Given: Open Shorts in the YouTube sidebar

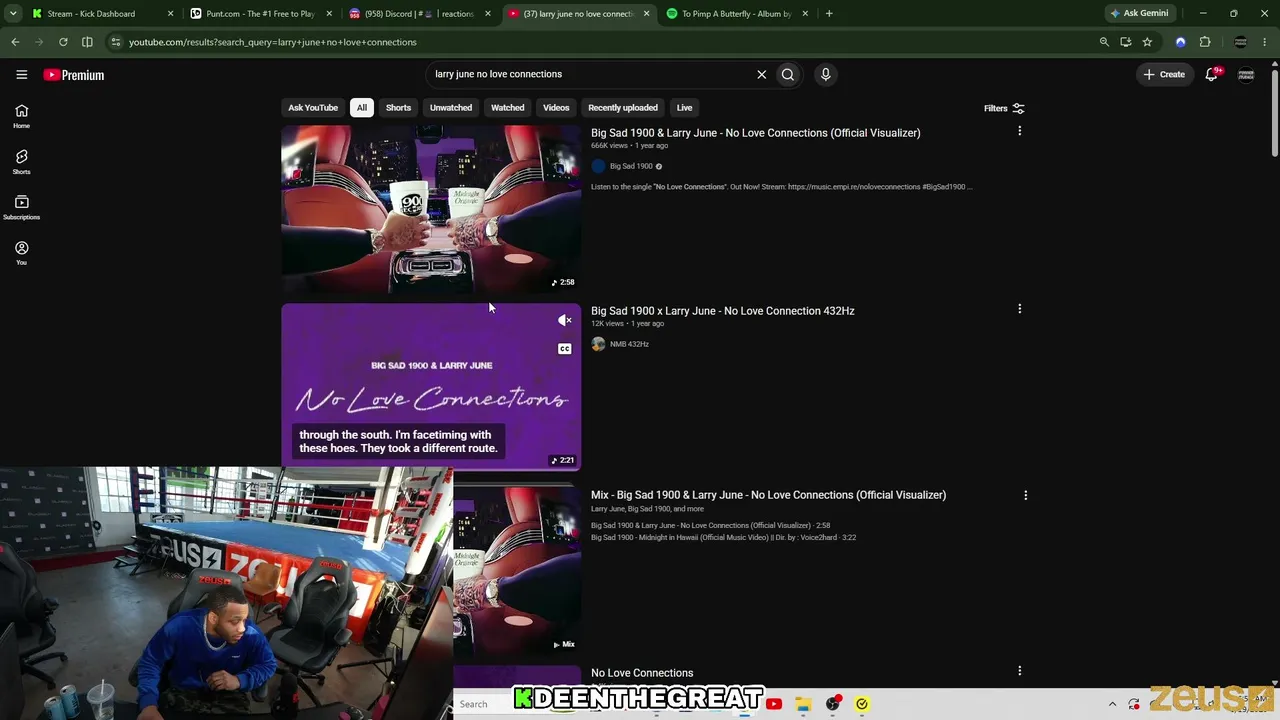Looking at the screenshot, I should pos(21,162).
